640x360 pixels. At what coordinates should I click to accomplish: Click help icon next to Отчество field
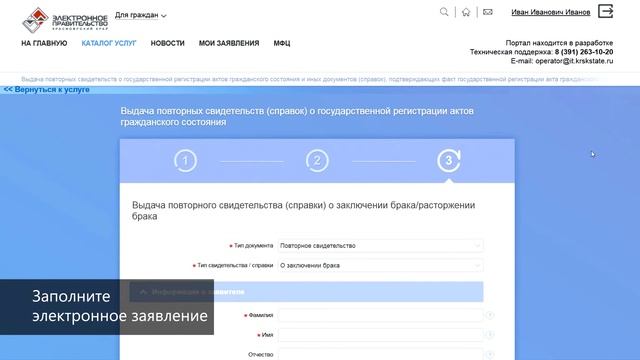coord(490,354)
